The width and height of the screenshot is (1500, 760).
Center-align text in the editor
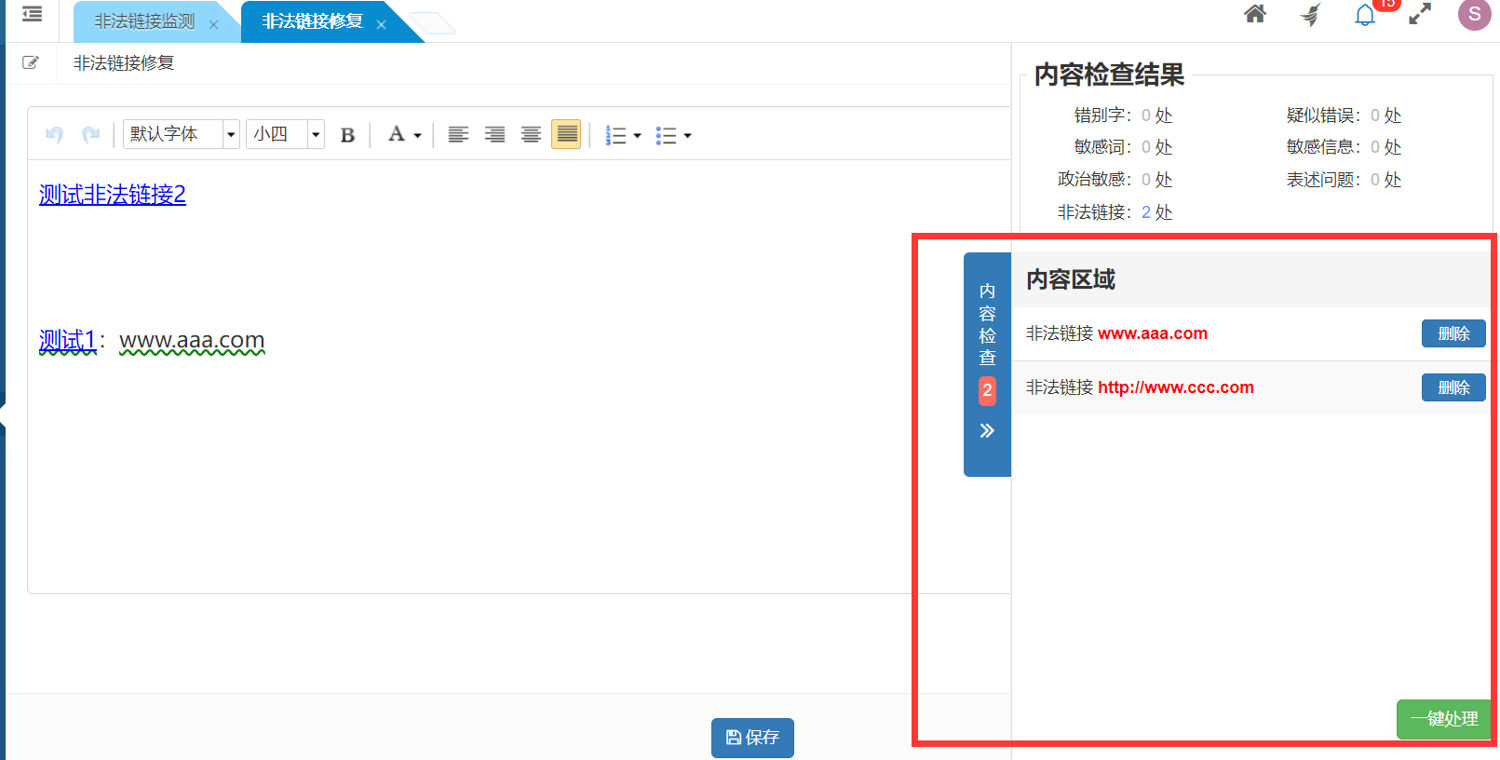tap(531, 135)
